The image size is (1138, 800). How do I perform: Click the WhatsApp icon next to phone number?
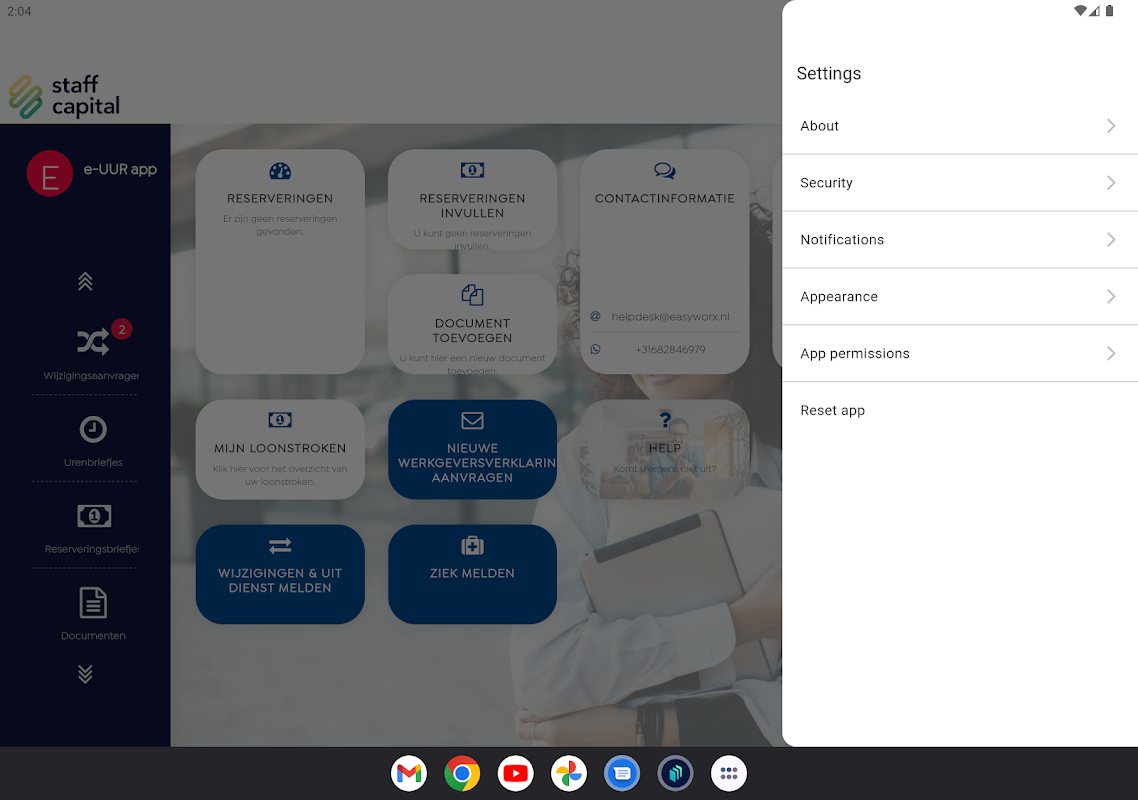[595, 349]
